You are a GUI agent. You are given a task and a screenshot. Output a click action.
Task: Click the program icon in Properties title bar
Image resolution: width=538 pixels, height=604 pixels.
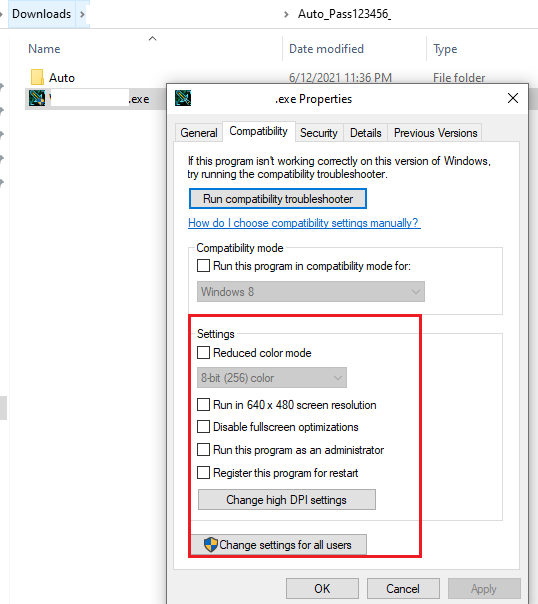click(183, 98)
